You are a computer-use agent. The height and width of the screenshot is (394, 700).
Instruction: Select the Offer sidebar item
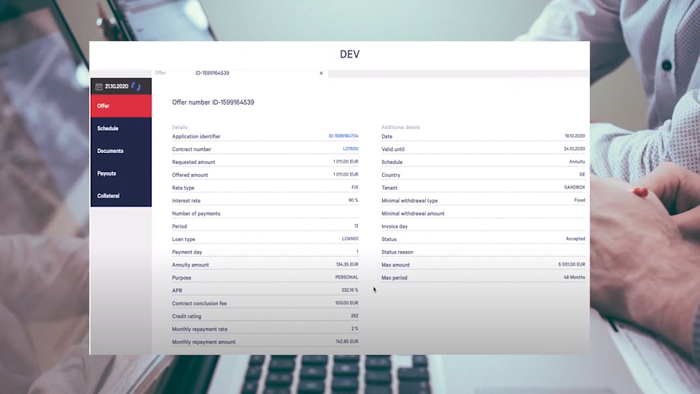(121, 106)
